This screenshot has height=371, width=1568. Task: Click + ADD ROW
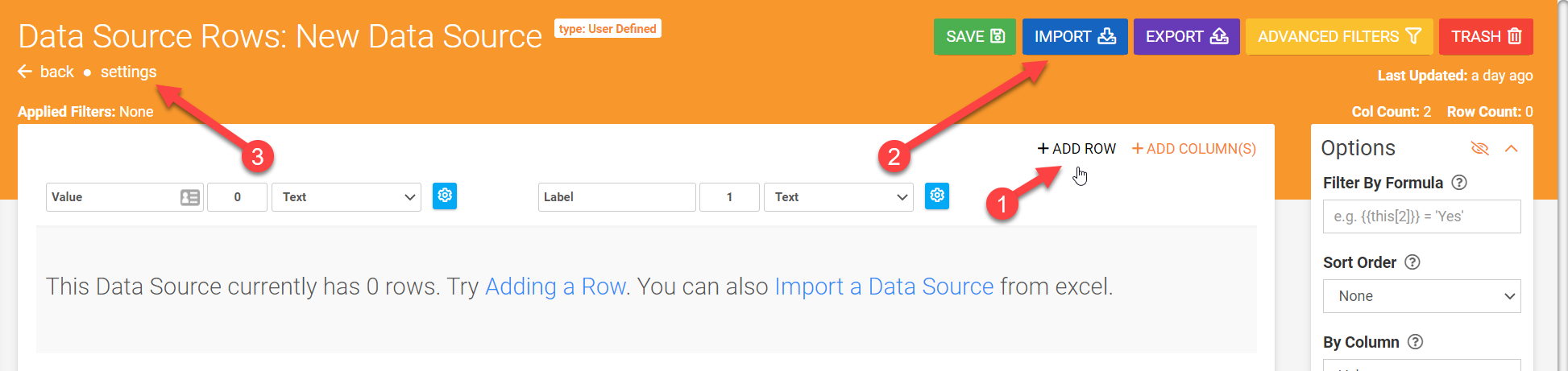point(1076,149)
